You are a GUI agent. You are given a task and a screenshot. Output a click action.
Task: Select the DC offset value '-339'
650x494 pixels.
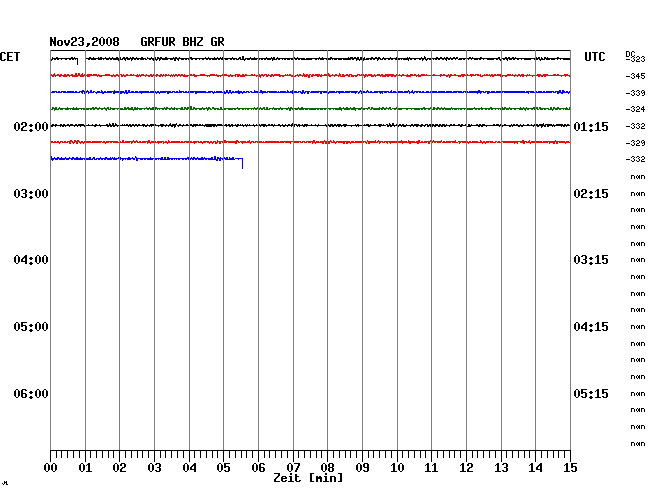coord(635,93)
